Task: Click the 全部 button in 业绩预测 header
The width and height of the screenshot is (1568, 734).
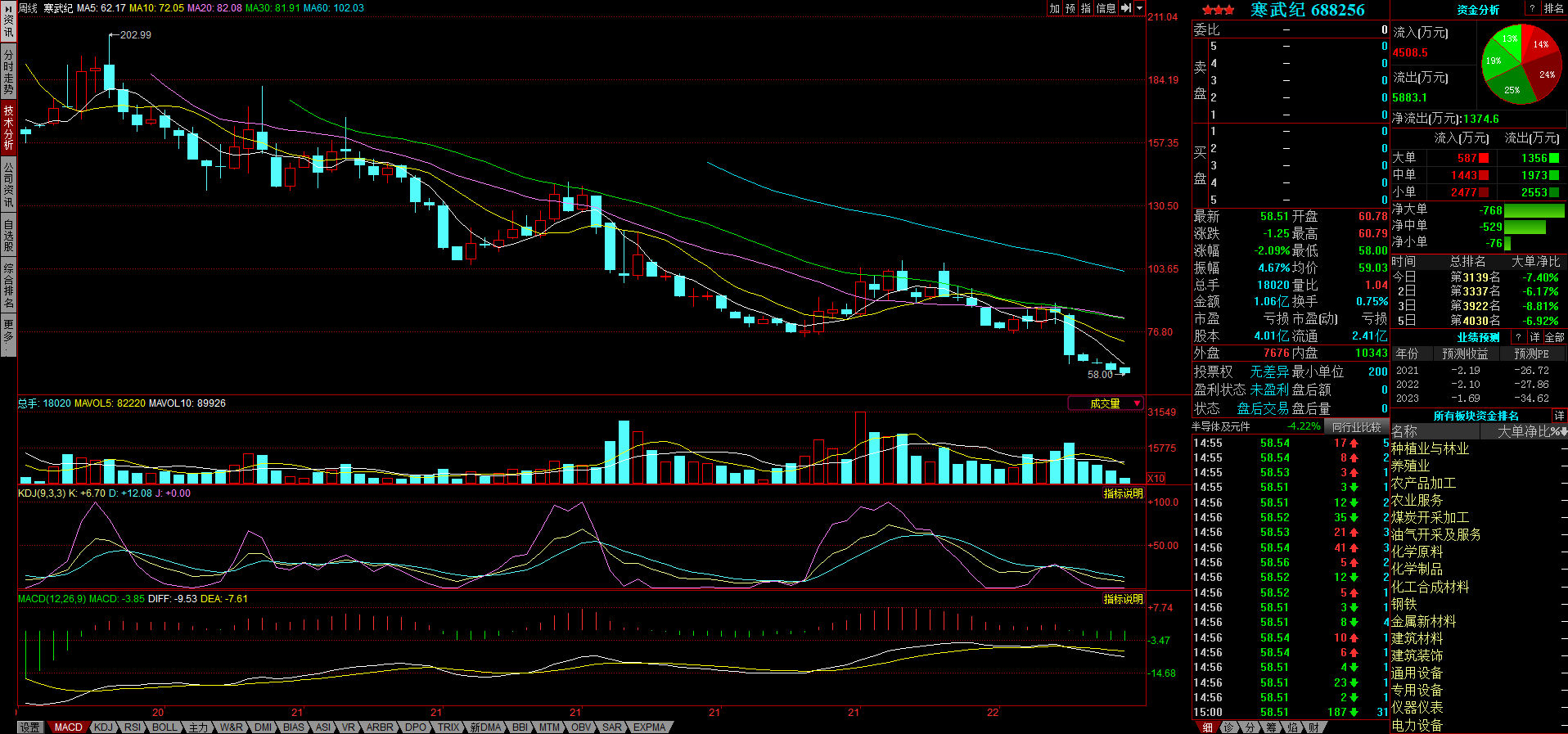Action: (1553, 337)
